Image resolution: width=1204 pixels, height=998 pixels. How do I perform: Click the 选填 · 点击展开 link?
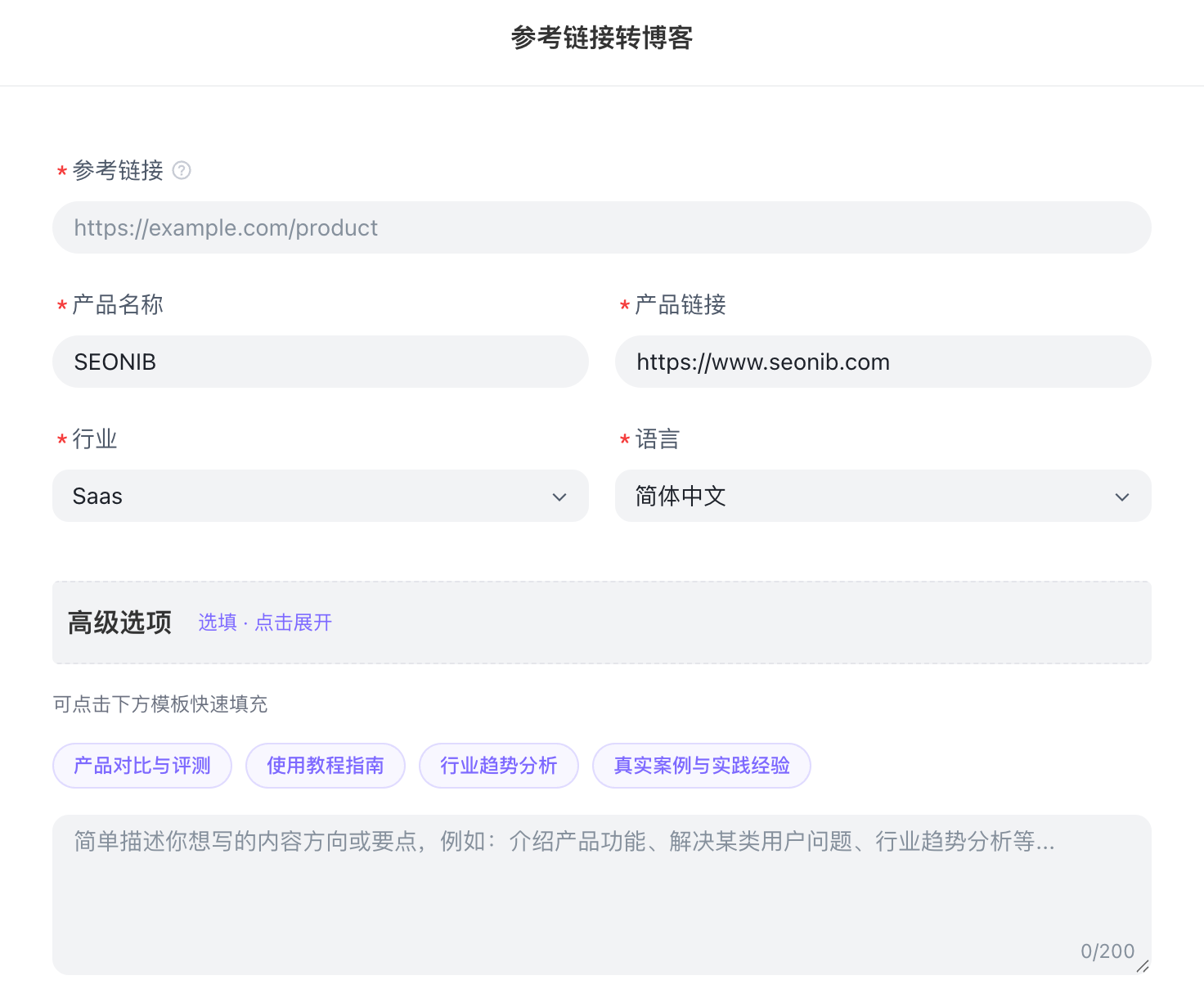pos(265,623)
